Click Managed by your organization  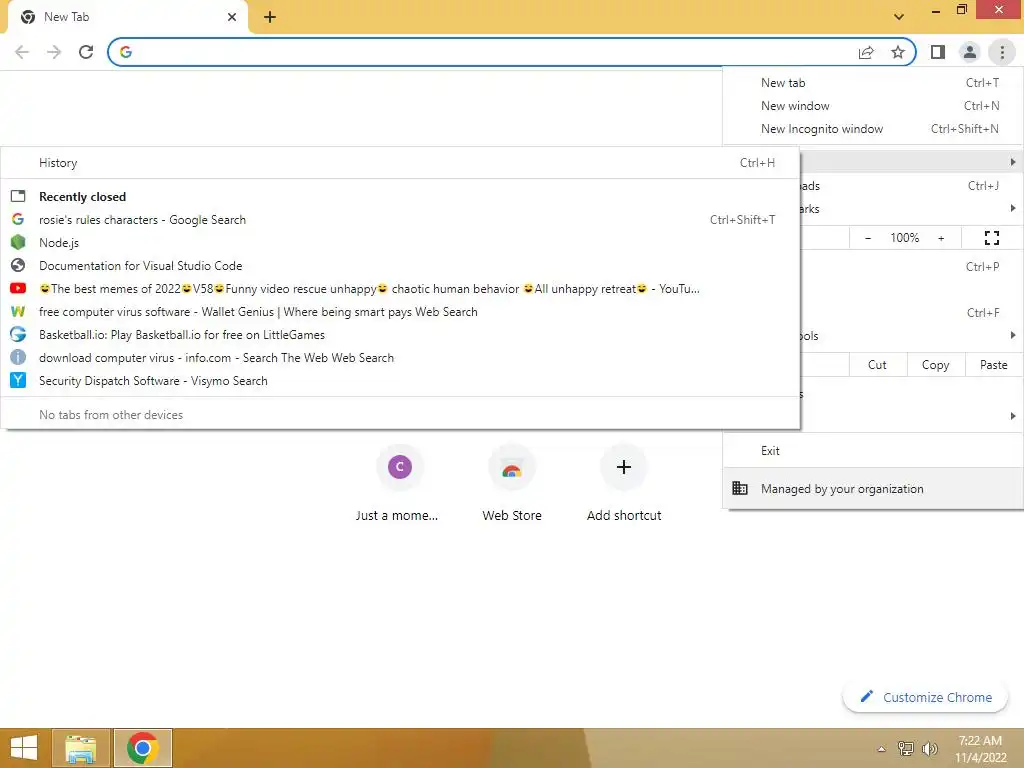(873, 488)
